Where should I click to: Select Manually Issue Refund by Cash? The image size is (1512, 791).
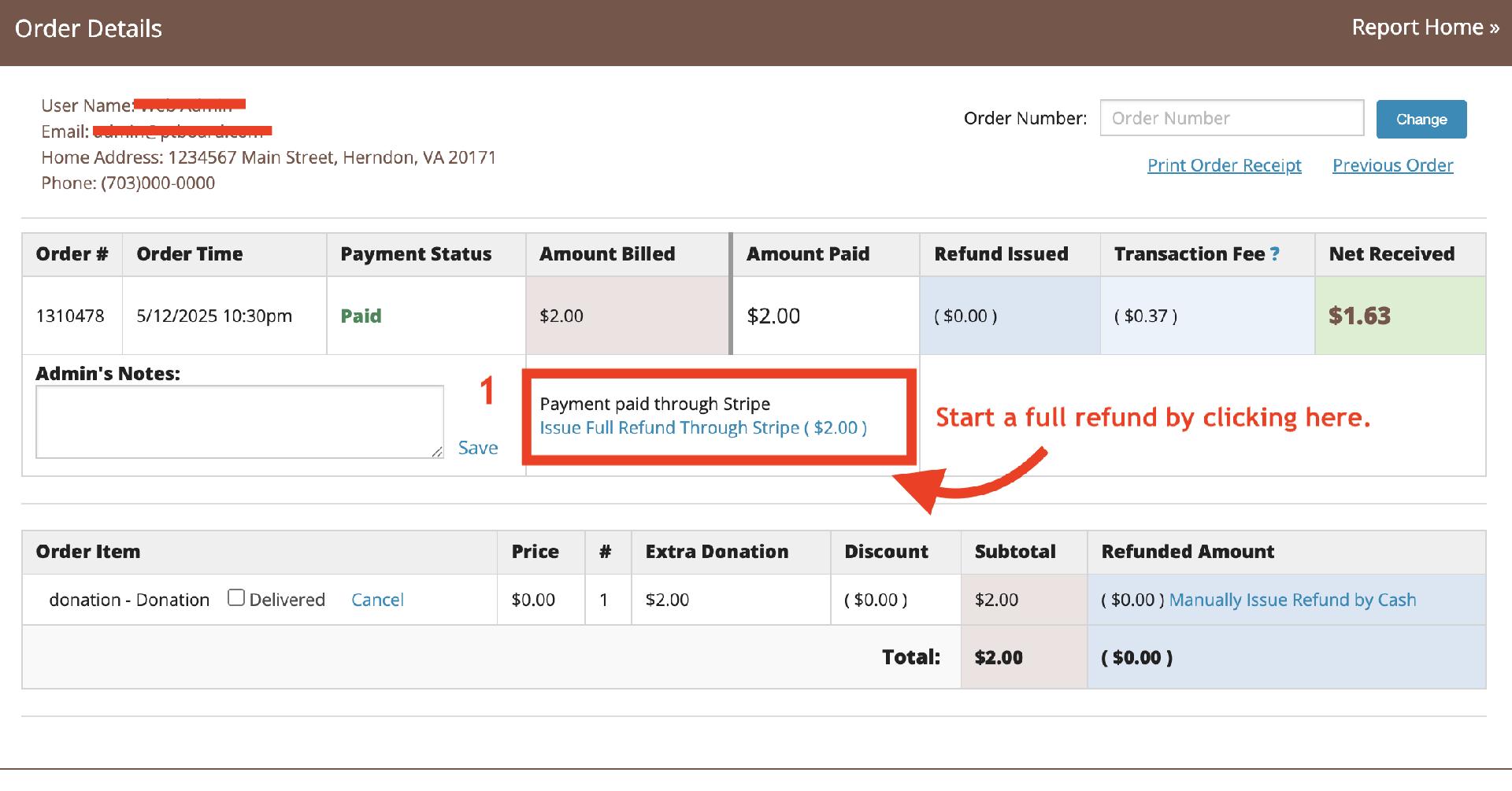(1292, 600)
